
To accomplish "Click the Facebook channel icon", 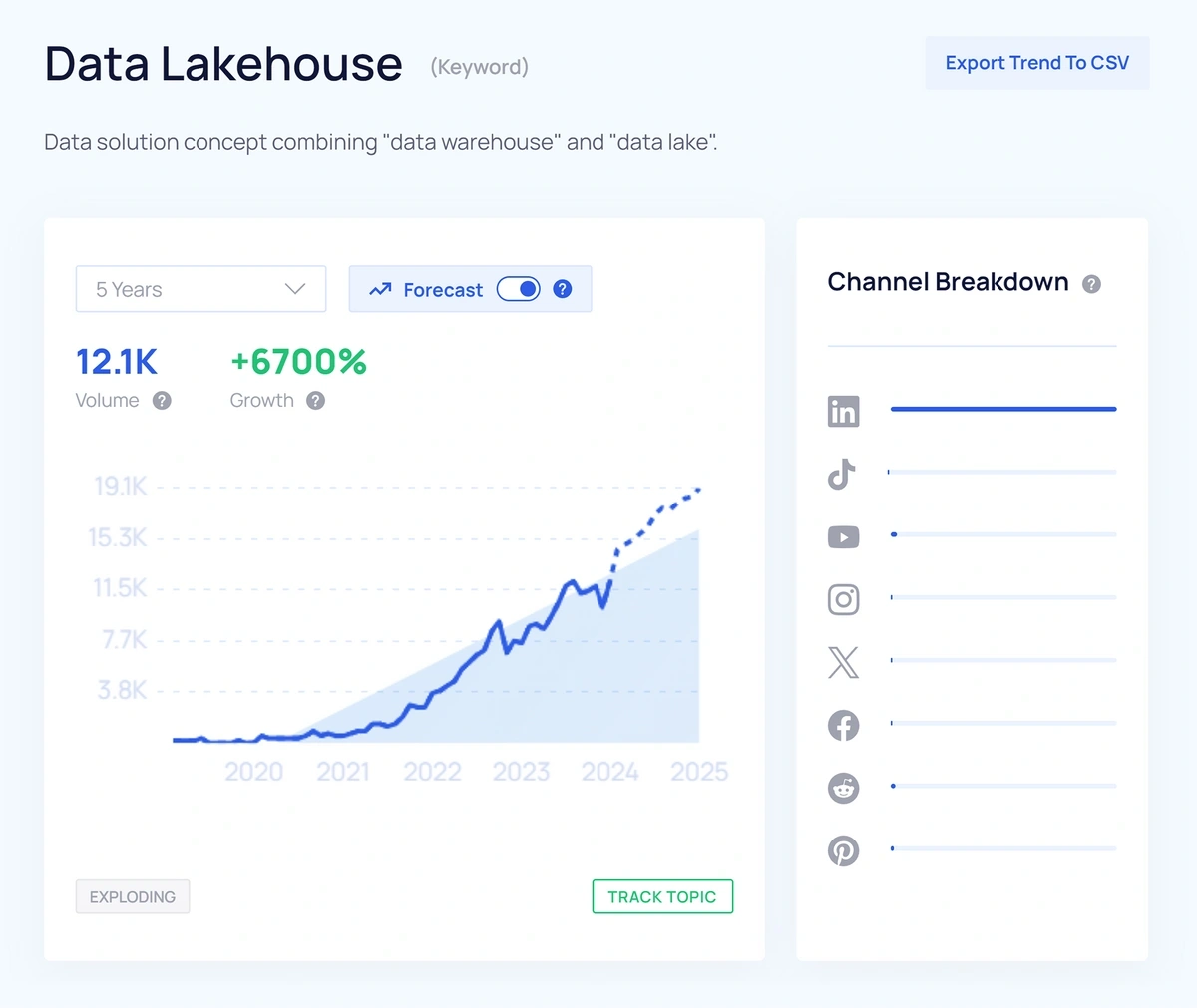I will 843,725.
